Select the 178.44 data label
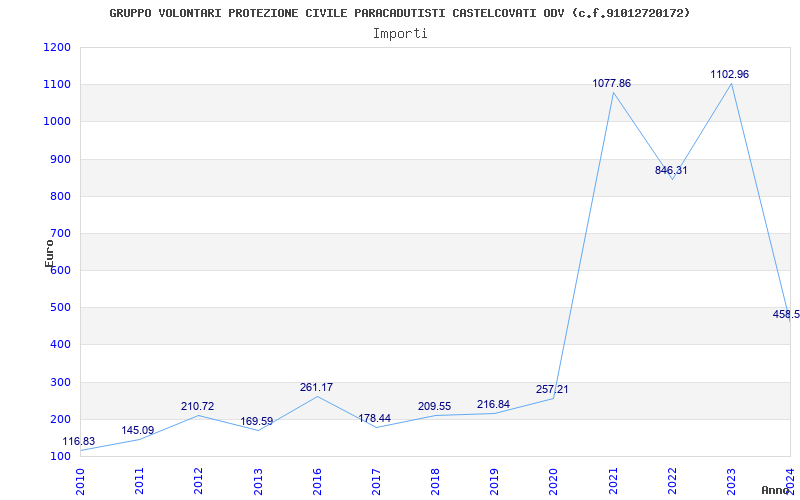The width and height of the screenshot is (800, 500). click(x=374, y=418)
